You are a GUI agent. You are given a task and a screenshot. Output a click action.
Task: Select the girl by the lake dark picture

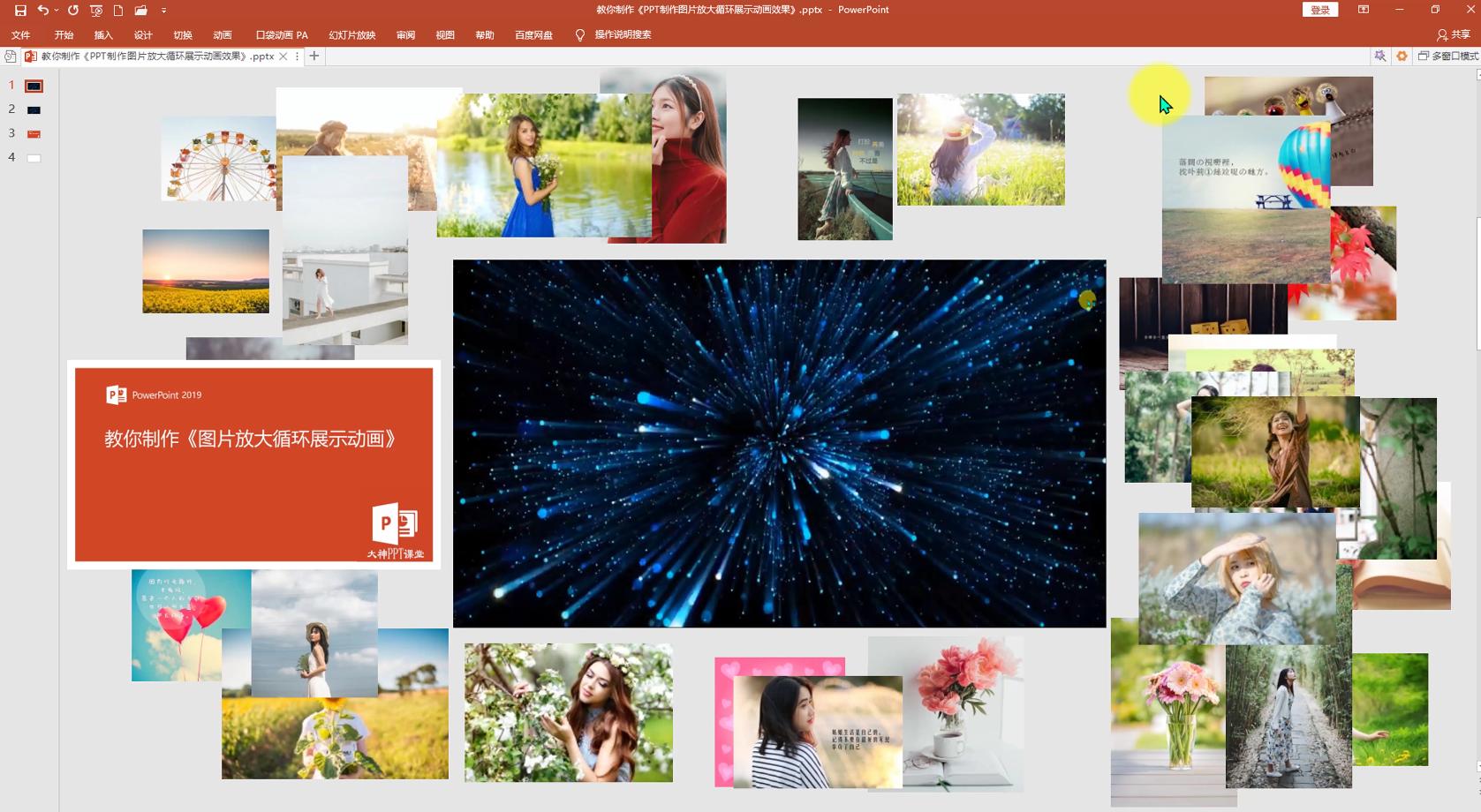pyautogui.click(x=845, y=169)
